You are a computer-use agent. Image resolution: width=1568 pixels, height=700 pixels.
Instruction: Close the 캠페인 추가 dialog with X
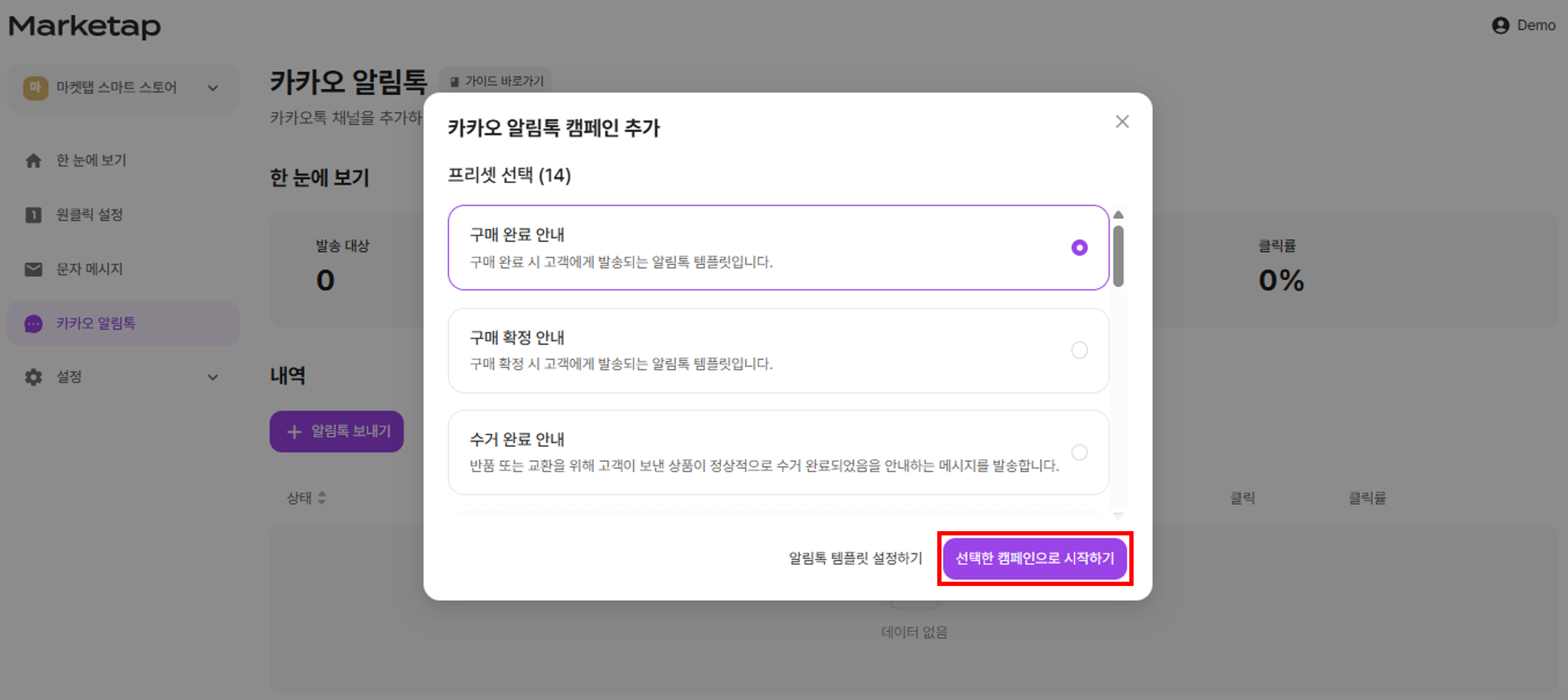[1122, 122]
